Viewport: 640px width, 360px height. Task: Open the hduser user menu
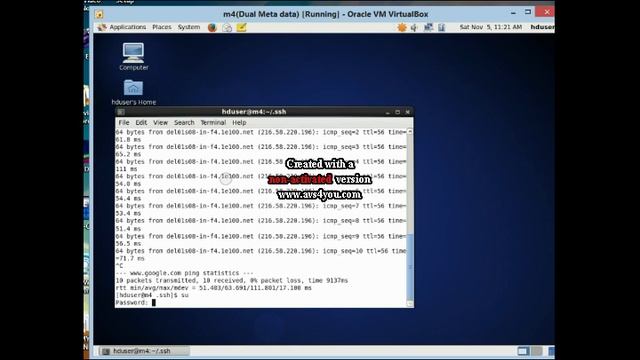tap(542, 27)
